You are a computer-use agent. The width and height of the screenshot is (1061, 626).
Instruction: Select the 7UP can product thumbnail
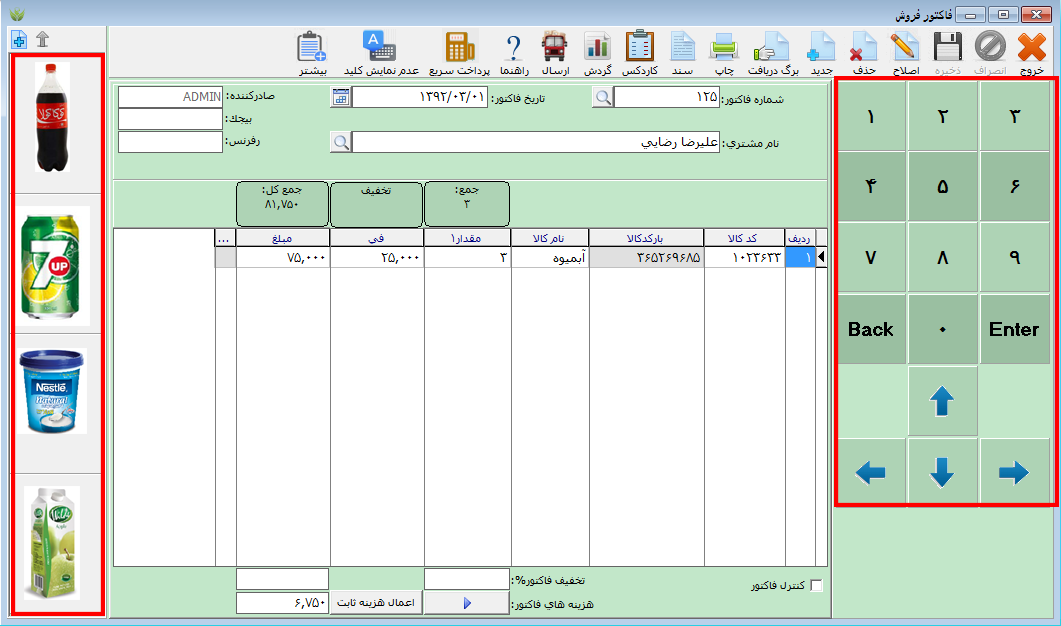(x=56, y=264)
